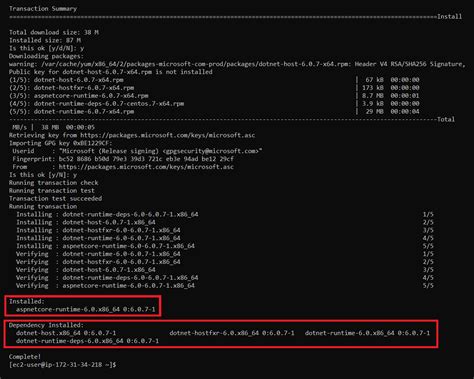Select the 'Total download size: 38 M' line
Viewport: 474px width, 379px height.
(54, 32)
